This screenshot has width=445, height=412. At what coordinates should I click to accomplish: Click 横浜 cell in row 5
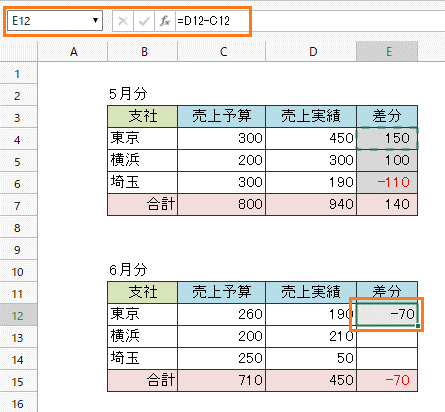pos(143,160)
